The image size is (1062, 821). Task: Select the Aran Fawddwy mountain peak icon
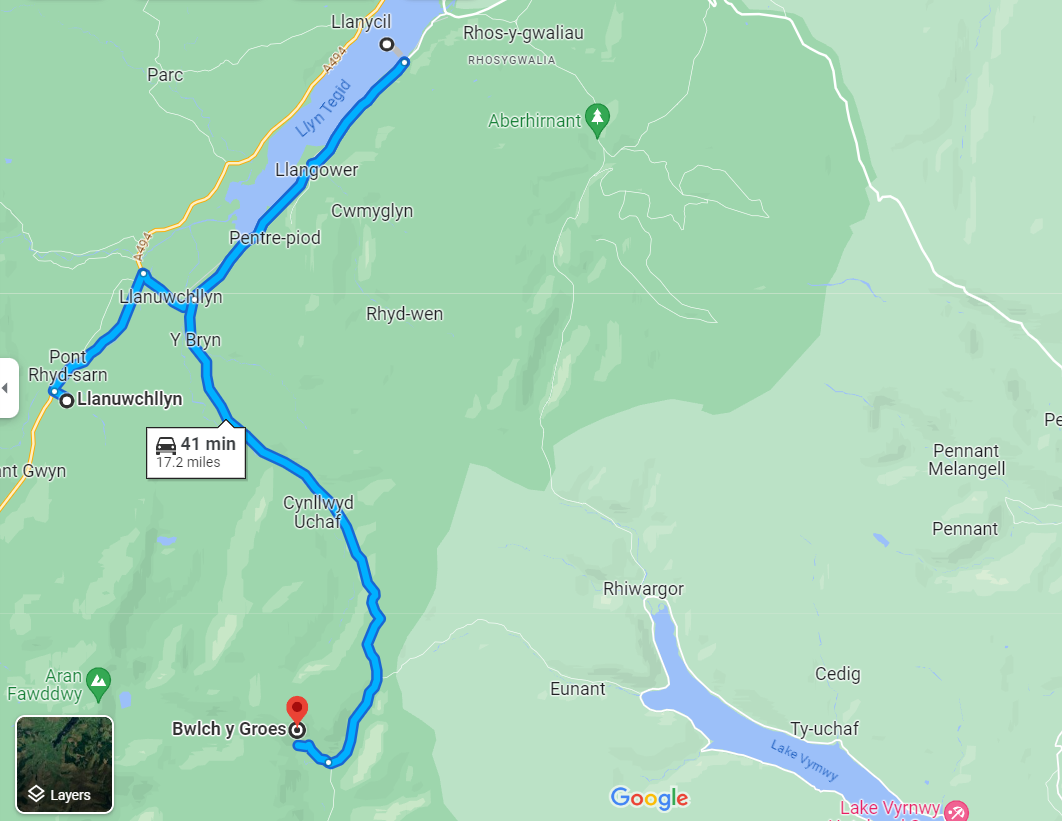pos(99,685)
